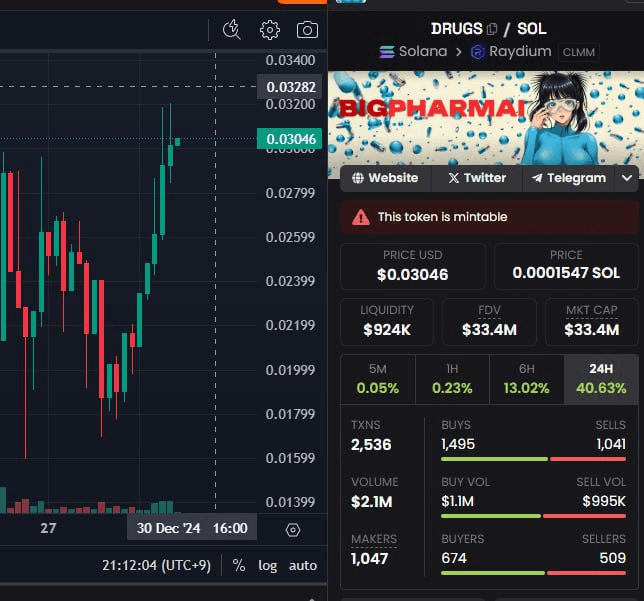Click the Solana chain breadcrumb link
The height and width of the screenshot is (601, 644).
point(423,51)
